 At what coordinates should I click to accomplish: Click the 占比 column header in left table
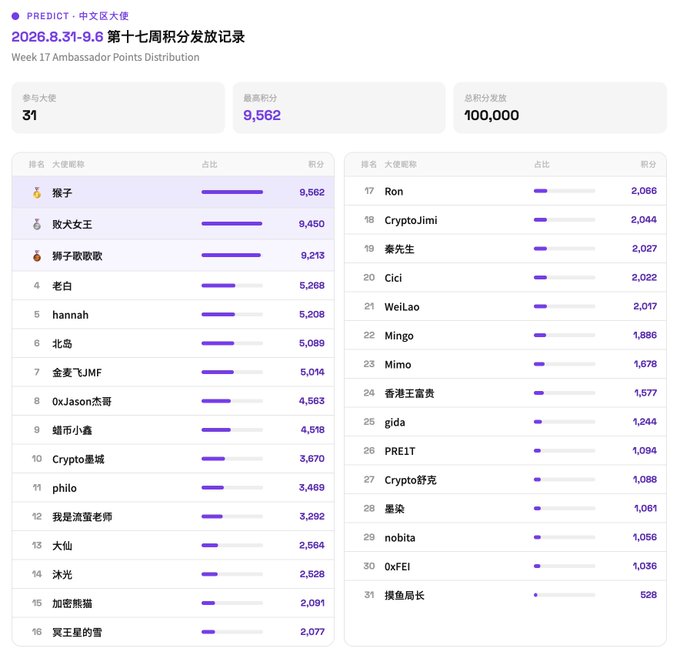pos(209,164)
